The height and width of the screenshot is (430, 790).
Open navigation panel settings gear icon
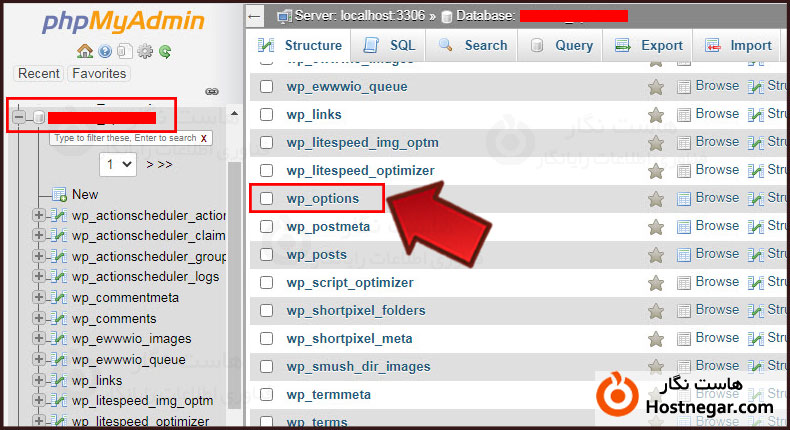pos(144,52)
